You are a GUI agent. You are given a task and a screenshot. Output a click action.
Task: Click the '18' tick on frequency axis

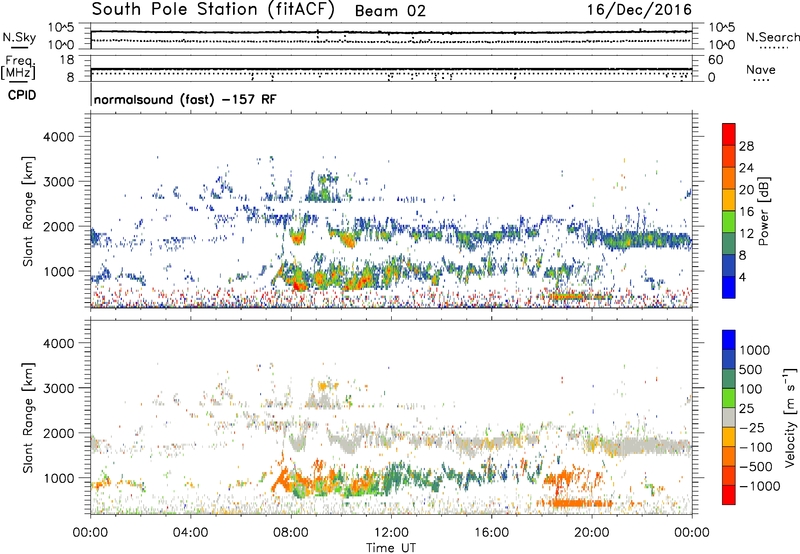coord(66,60)
